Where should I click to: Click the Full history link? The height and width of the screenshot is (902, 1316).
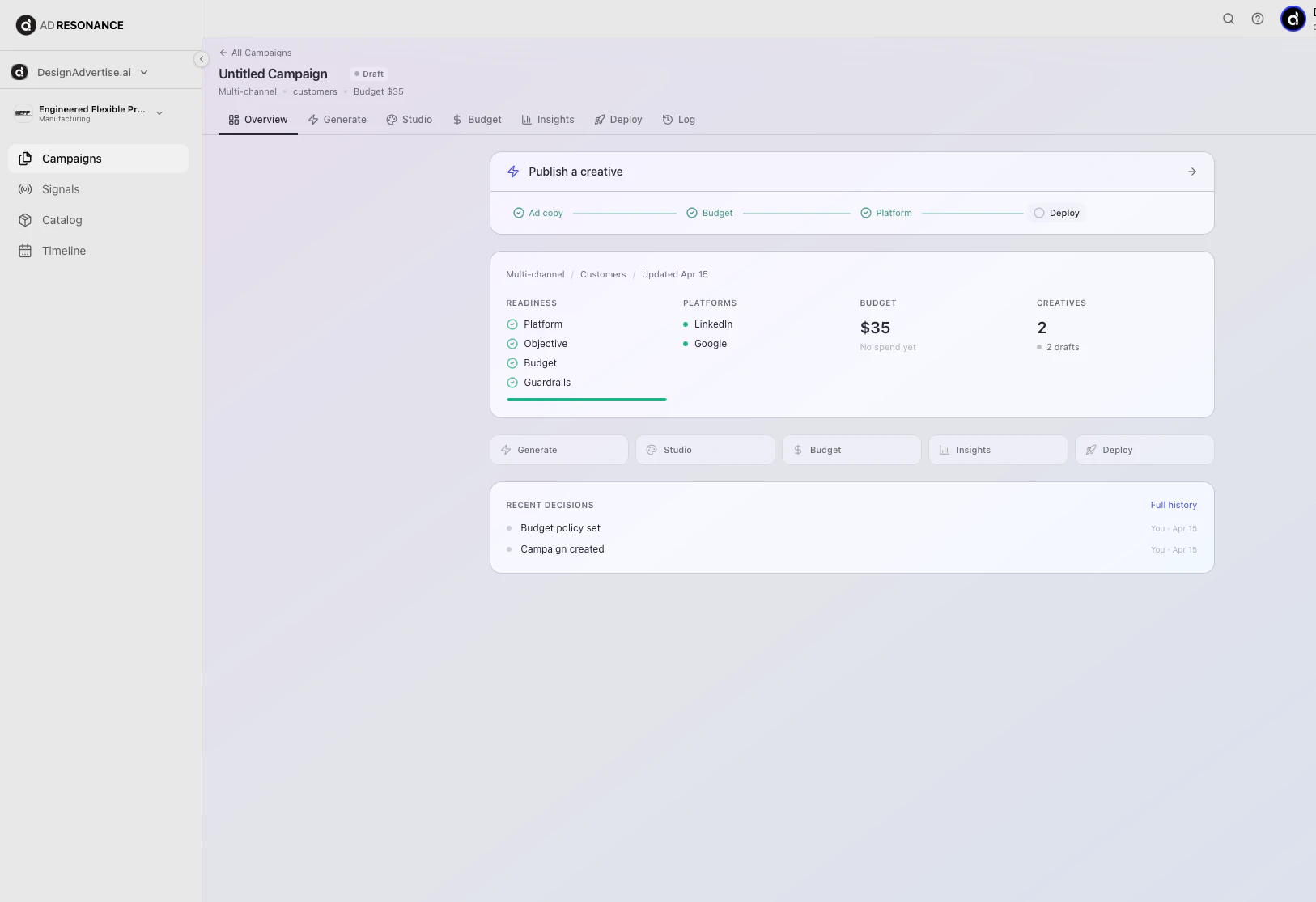click(1174, 504)
